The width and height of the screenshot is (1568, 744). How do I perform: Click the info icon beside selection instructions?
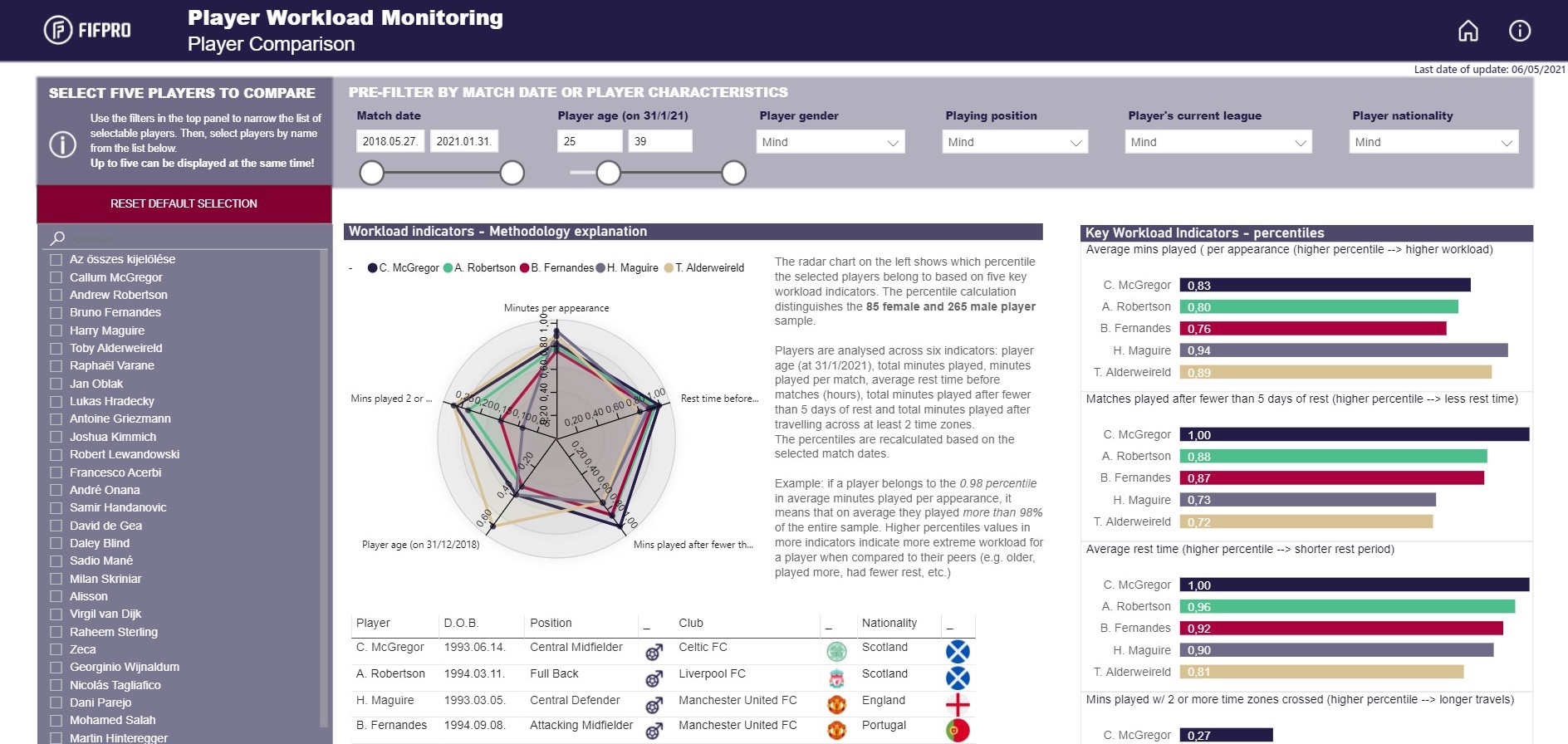click(x=63, y=144)
